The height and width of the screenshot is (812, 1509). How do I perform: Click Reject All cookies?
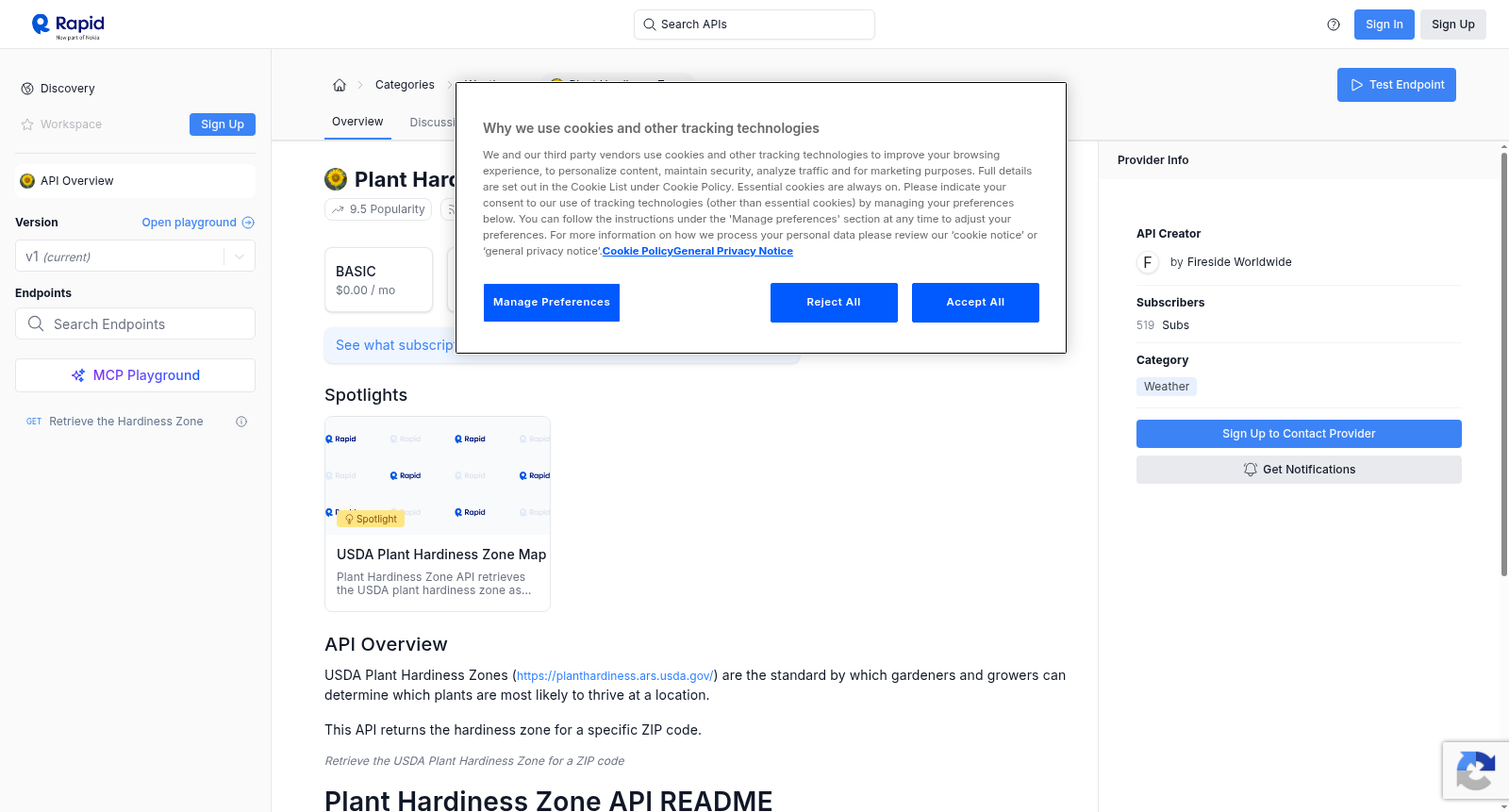(x=834, y=303)
